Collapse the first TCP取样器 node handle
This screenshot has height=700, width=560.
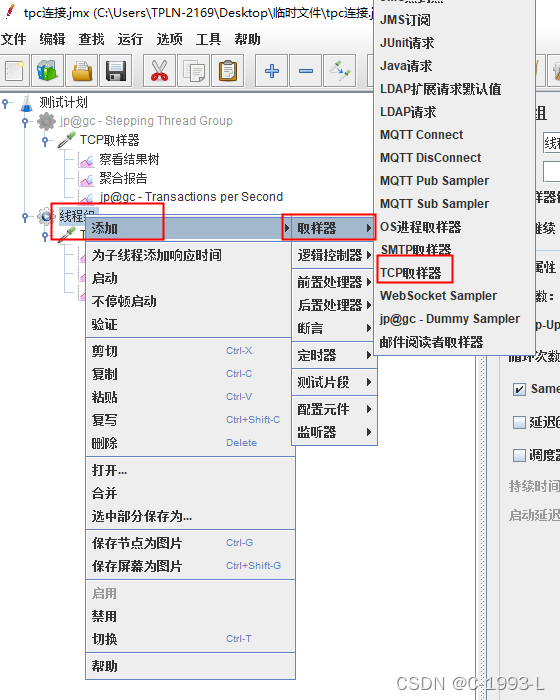(45, 141)
